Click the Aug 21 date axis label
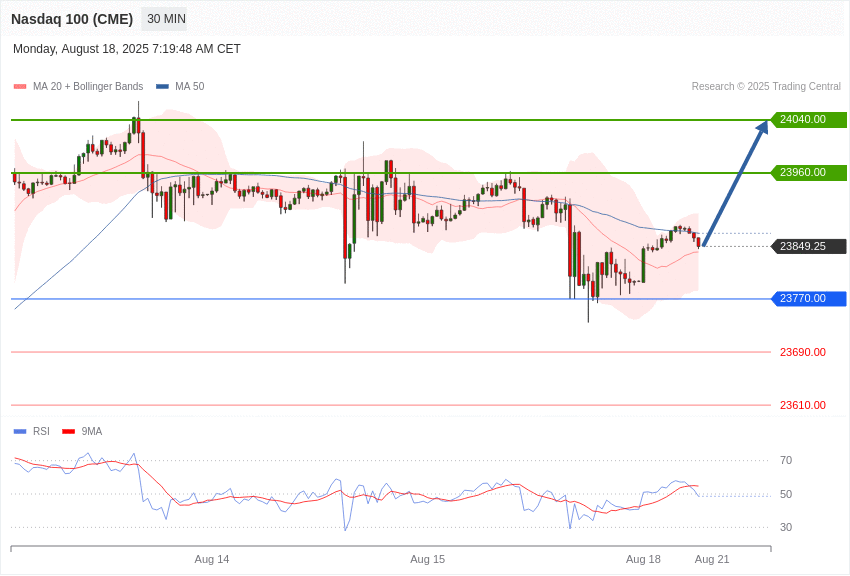This screenshot has height=576, width=850. click(x=712, y=559)
